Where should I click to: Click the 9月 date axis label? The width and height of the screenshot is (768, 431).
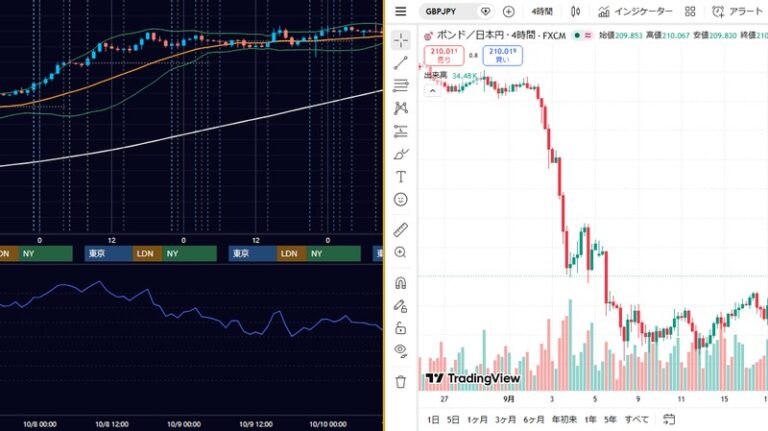click(x=509, y=399)
